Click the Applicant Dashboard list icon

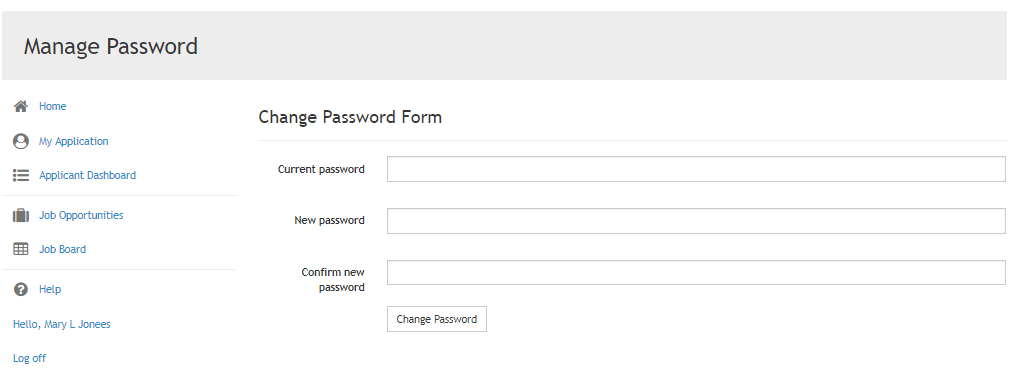click(x=21, y=175)
